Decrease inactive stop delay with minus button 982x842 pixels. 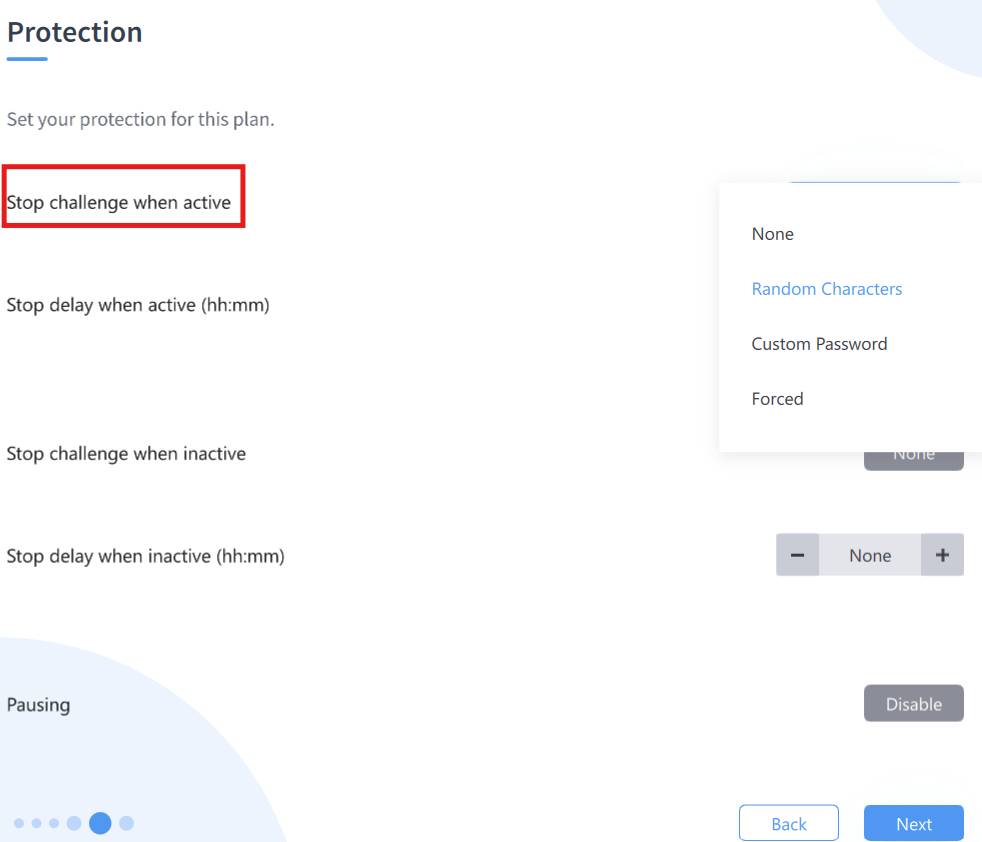pyautogui.click(x=797, y=555)
